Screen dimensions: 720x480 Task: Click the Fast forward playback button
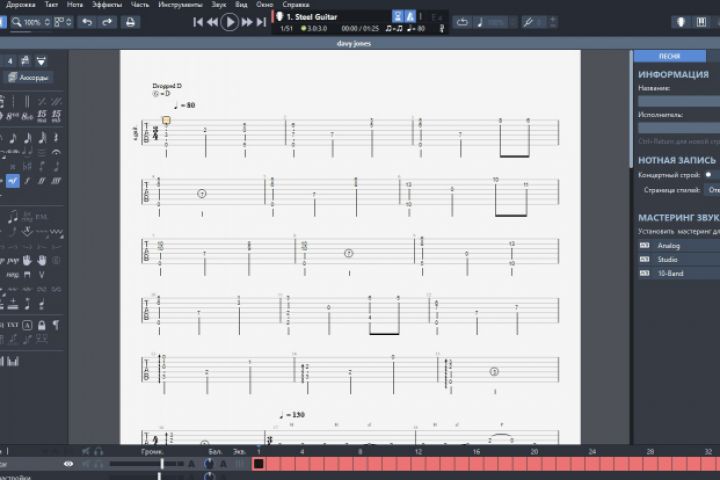[247, 22]
